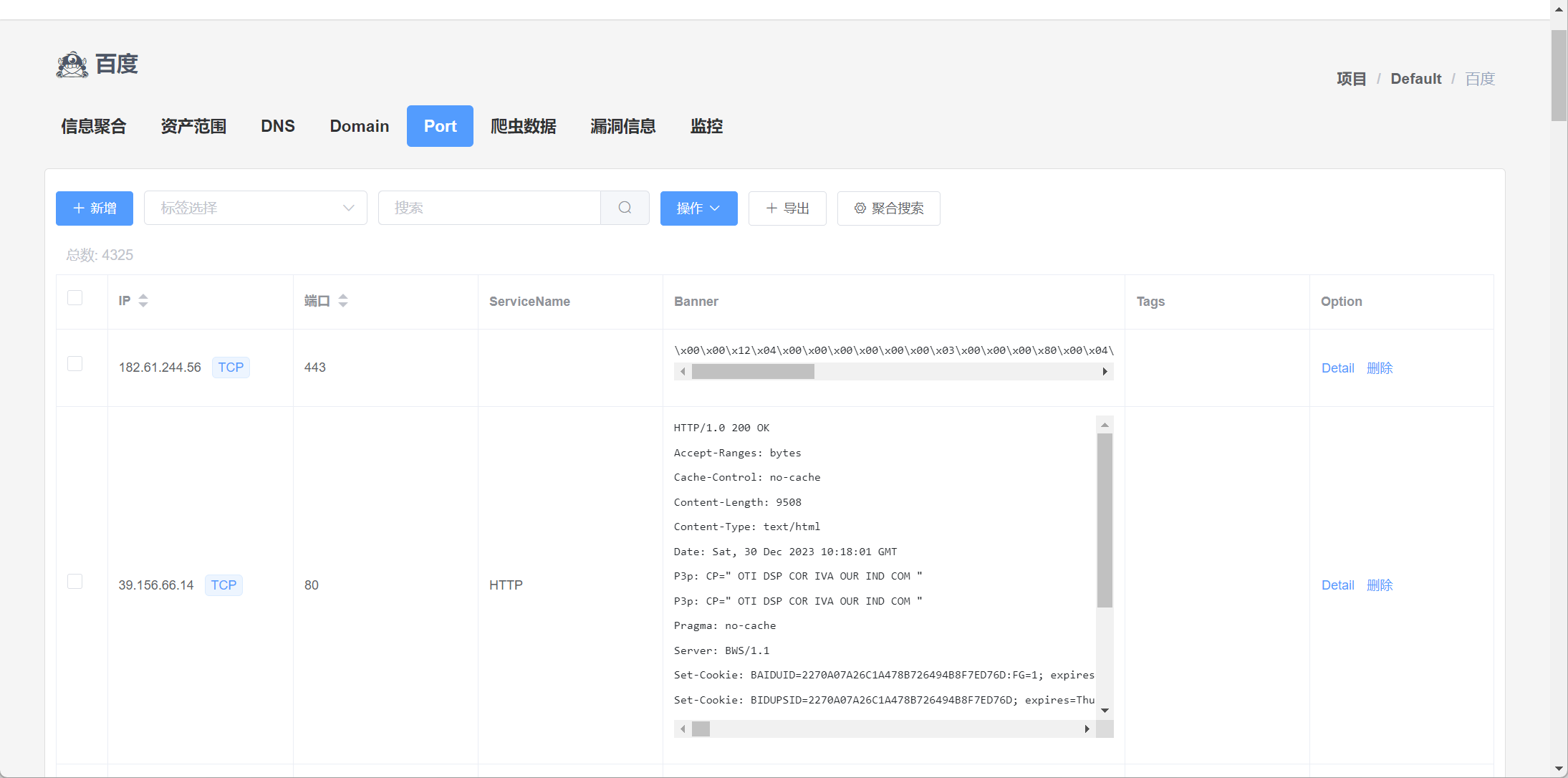The image size is (1568, 778).
Task: Open the 漏洞信息 tab
Action: (x=623, y=126)
